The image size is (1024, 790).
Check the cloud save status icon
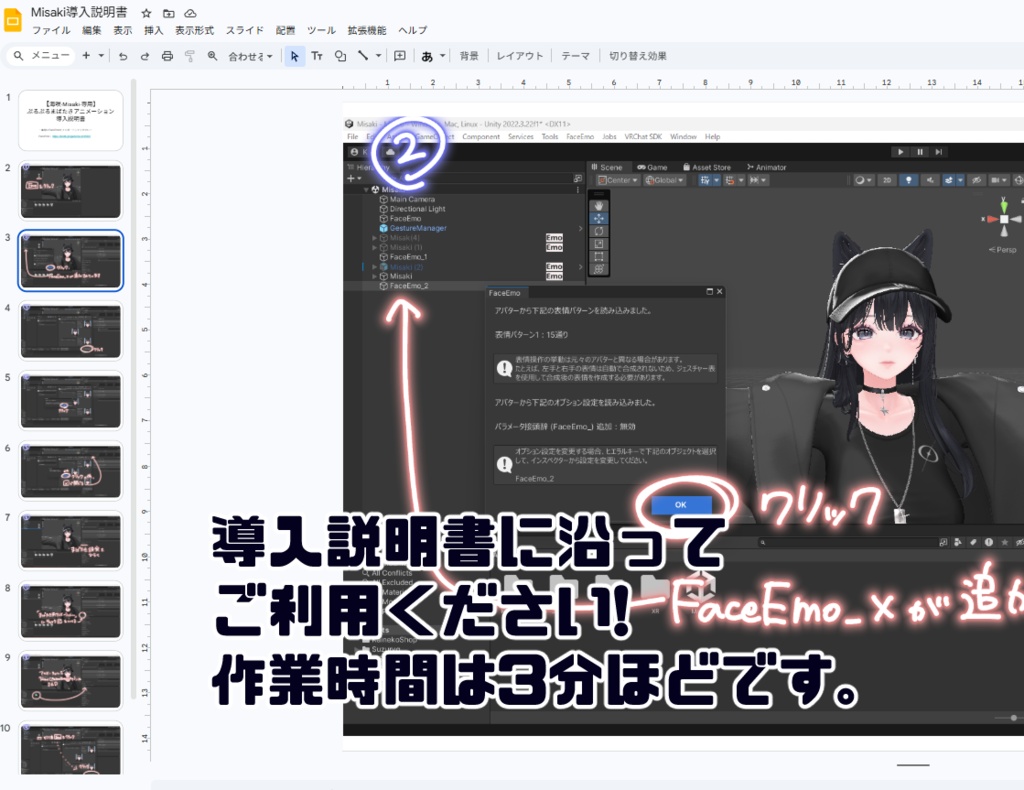(x=190, y=13)
